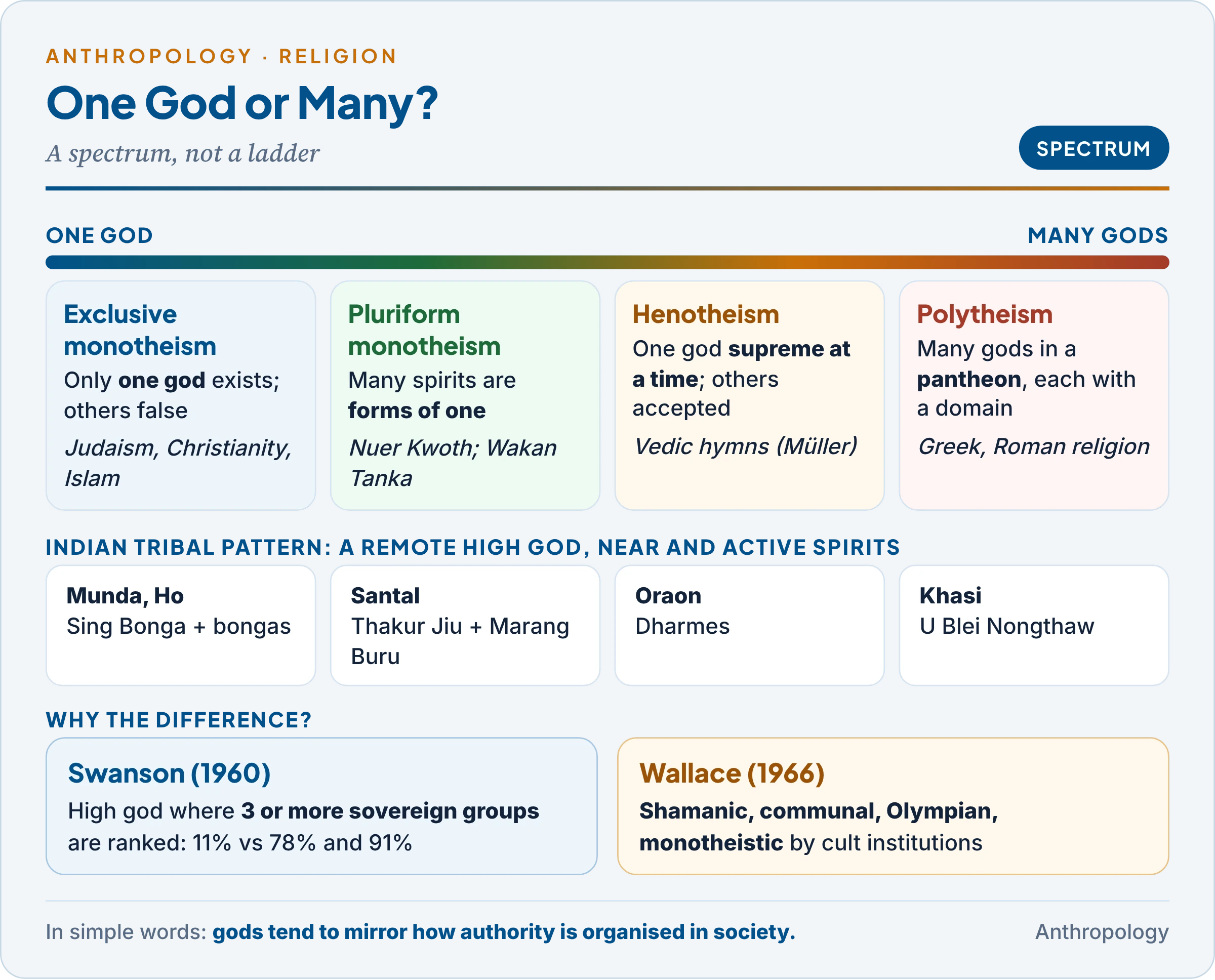
Task: Click the MANY GODS label
Action: click(1098, 235)
